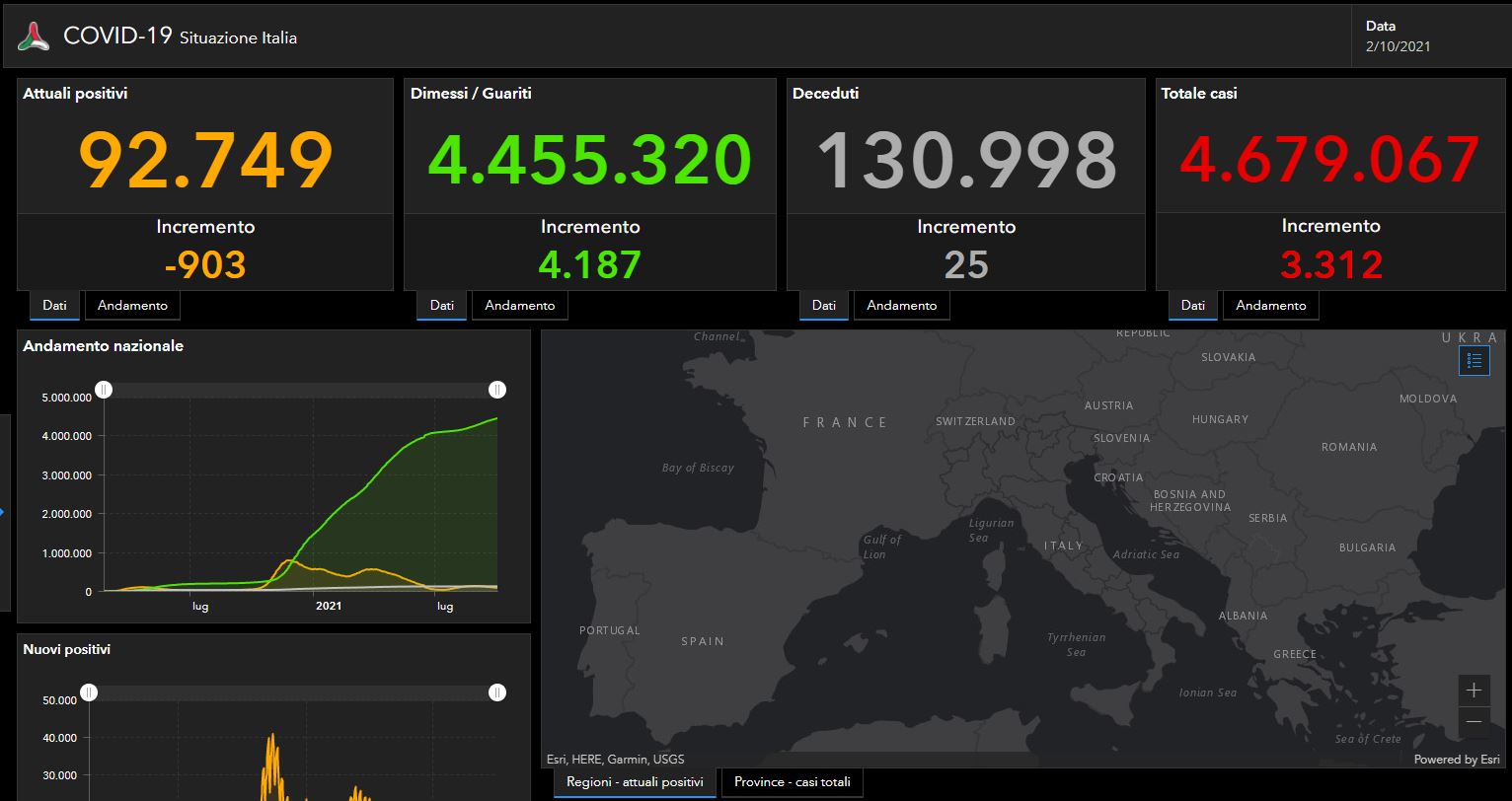Viewport: 1512px width, 801px height.
Task: Click left range handle of Andamento nazionale chart
Action: tap(104, 390)
